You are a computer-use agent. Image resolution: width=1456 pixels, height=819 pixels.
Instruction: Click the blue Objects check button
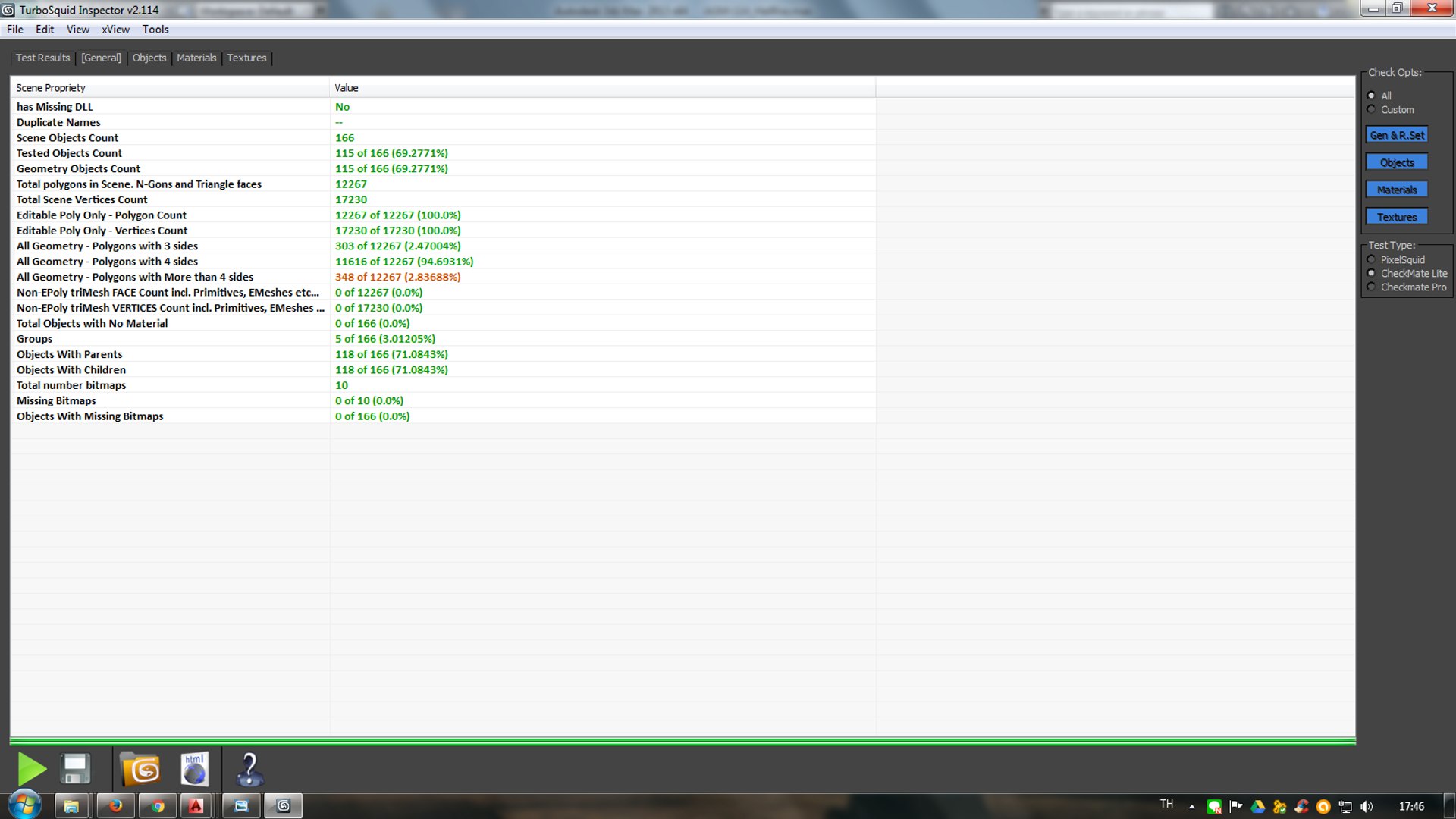click(1397, 162)
